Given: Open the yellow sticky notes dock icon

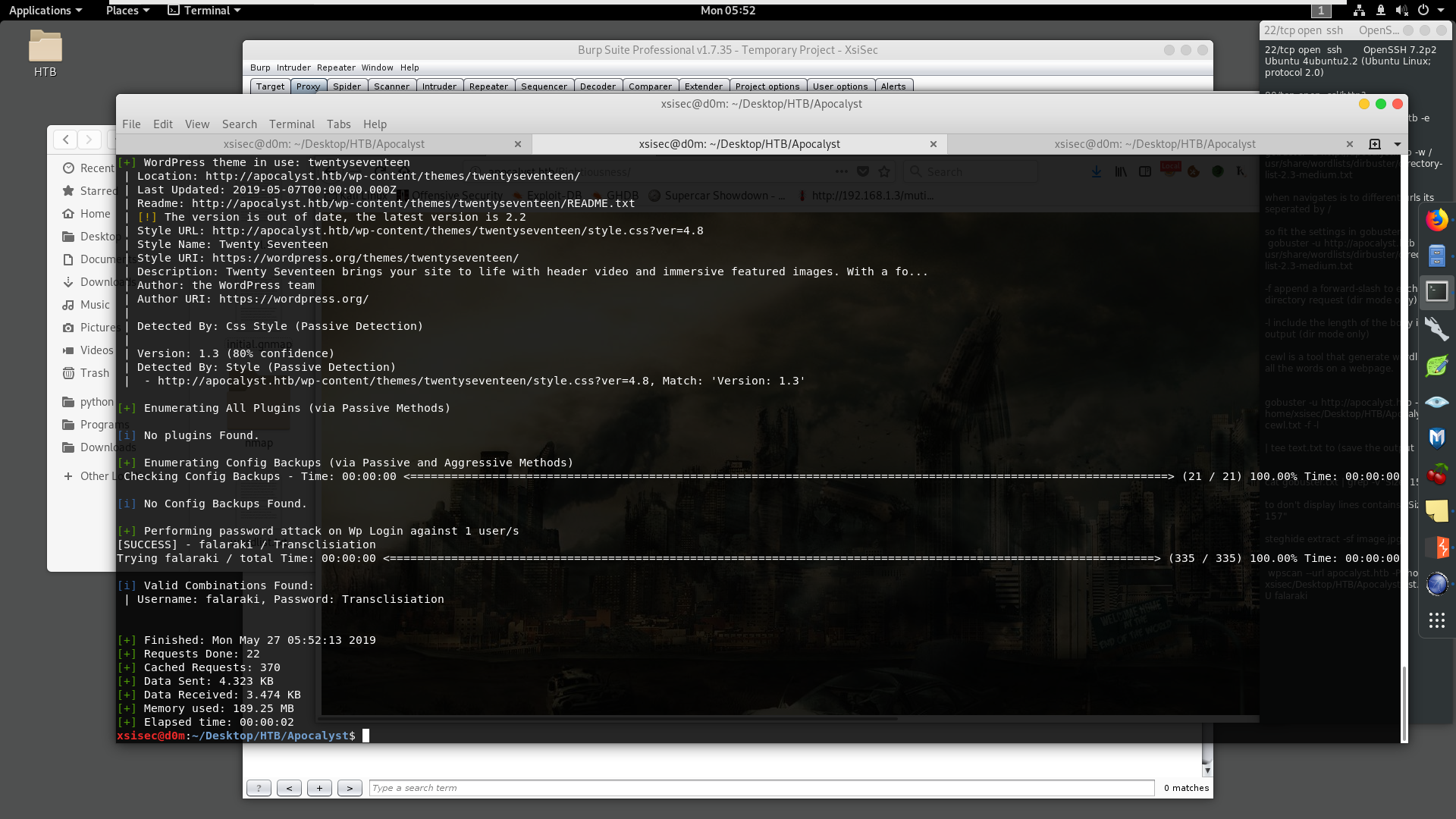Looking at the screenshot, I should coord(1436,510).
